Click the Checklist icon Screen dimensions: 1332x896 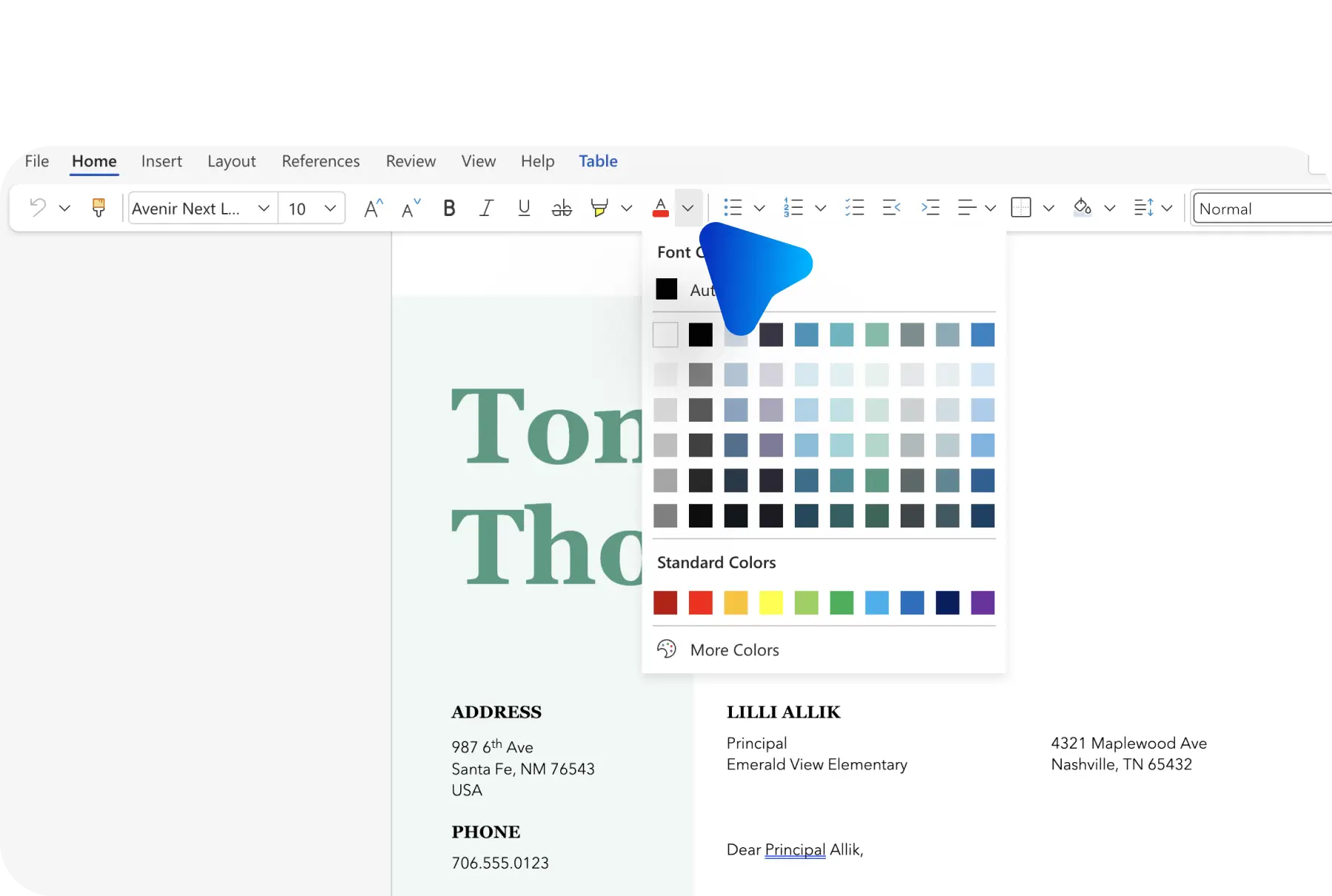[x=855, y=208]
